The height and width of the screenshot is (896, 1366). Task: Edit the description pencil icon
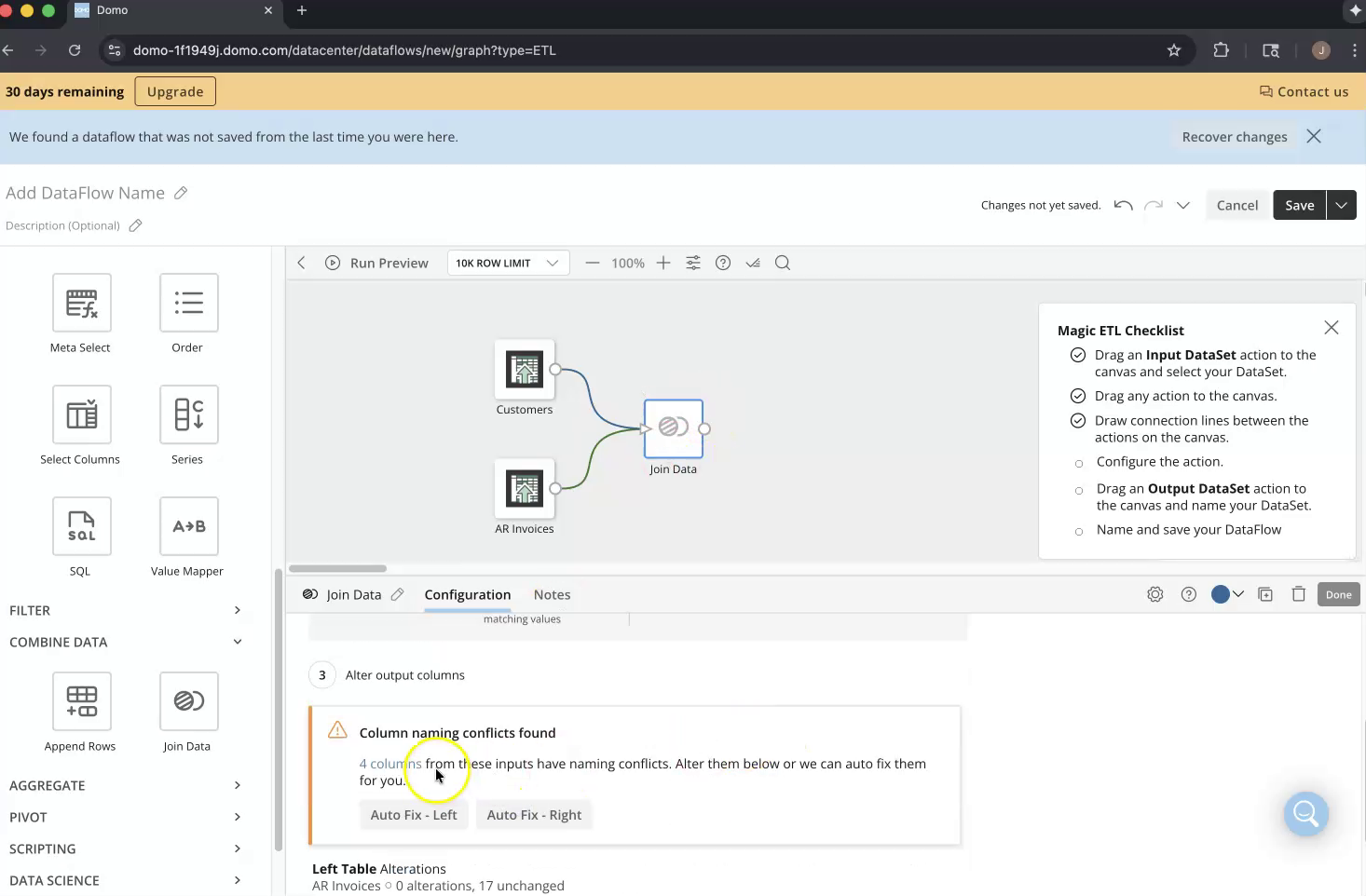pos(135,225)
